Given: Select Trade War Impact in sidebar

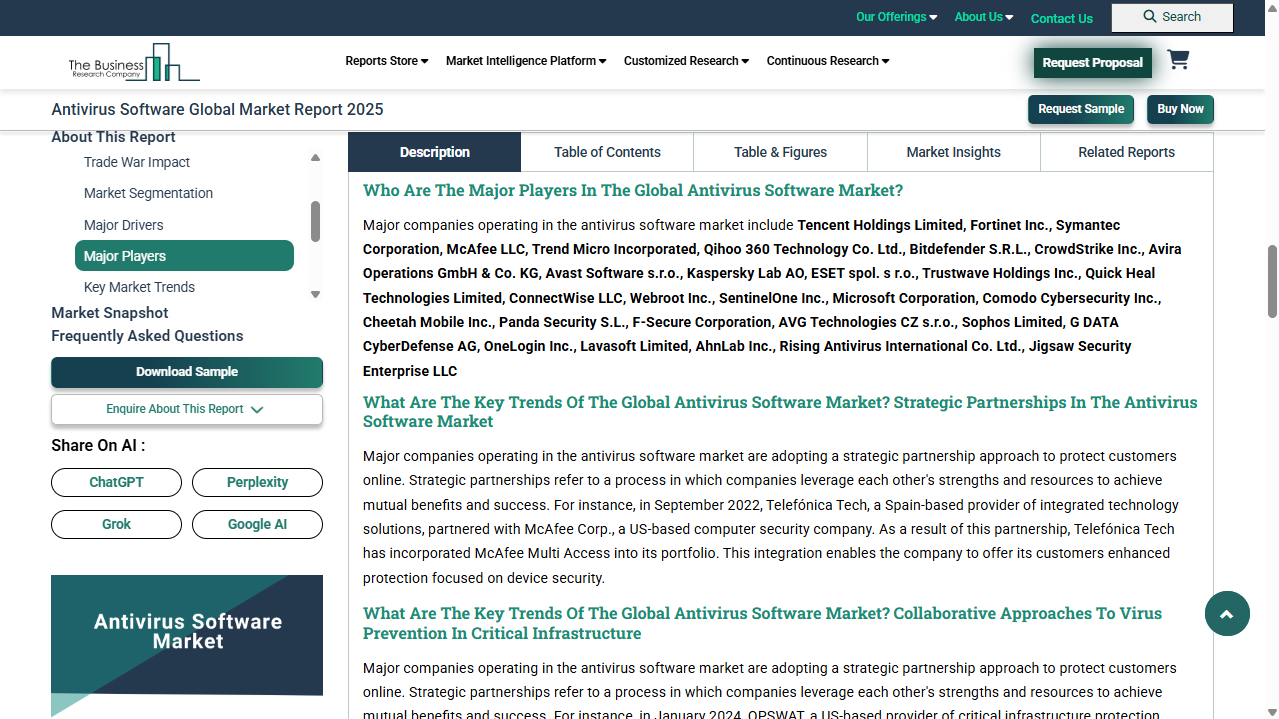Looking at the screenshot, I should coord(137,162).
